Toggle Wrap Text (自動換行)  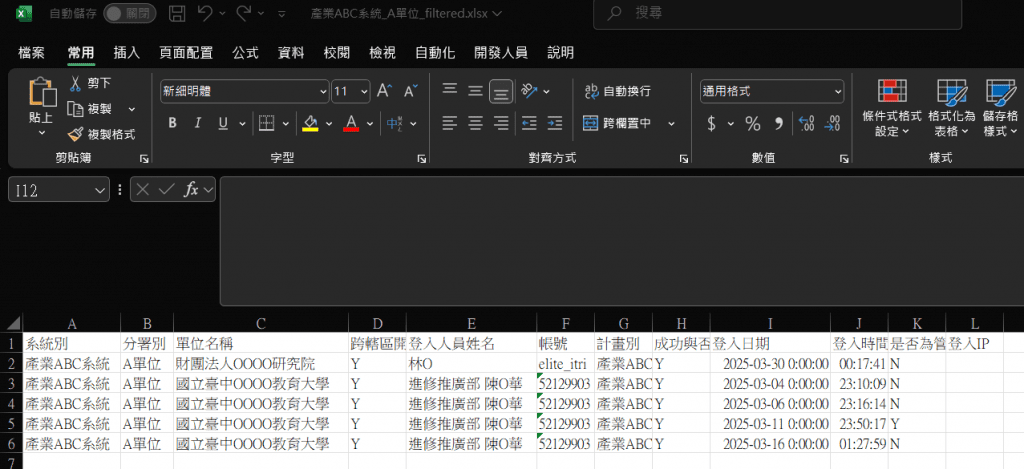coord(618,91)
